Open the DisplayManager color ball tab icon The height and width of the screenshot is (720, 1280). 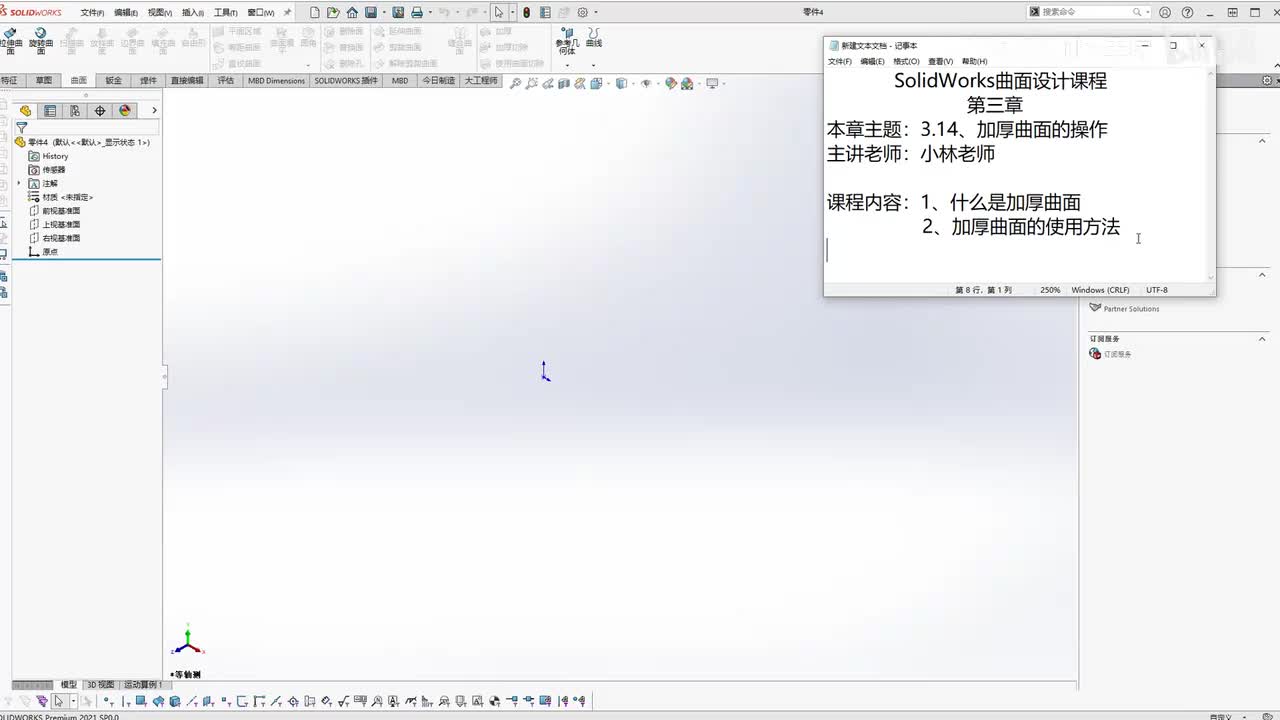coord(125,111)
